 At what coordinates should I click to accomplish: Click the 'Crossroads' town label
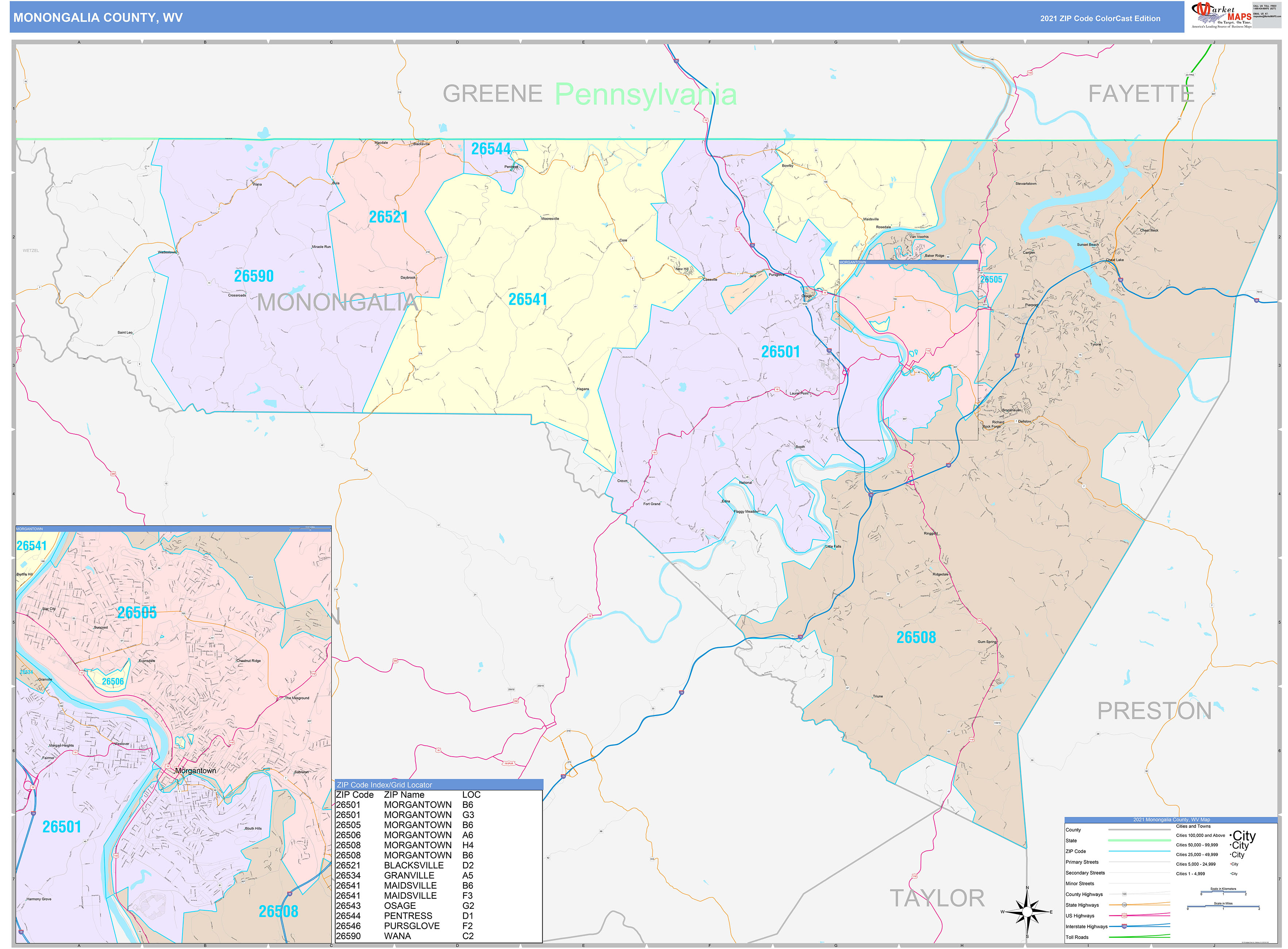point(237,295)
